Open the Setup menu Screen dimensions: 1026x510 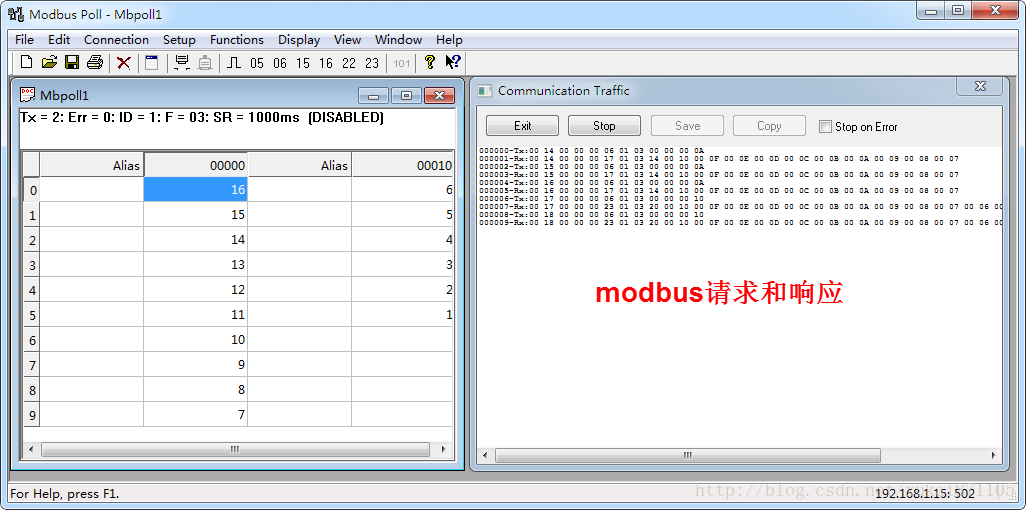click(179, 39)
